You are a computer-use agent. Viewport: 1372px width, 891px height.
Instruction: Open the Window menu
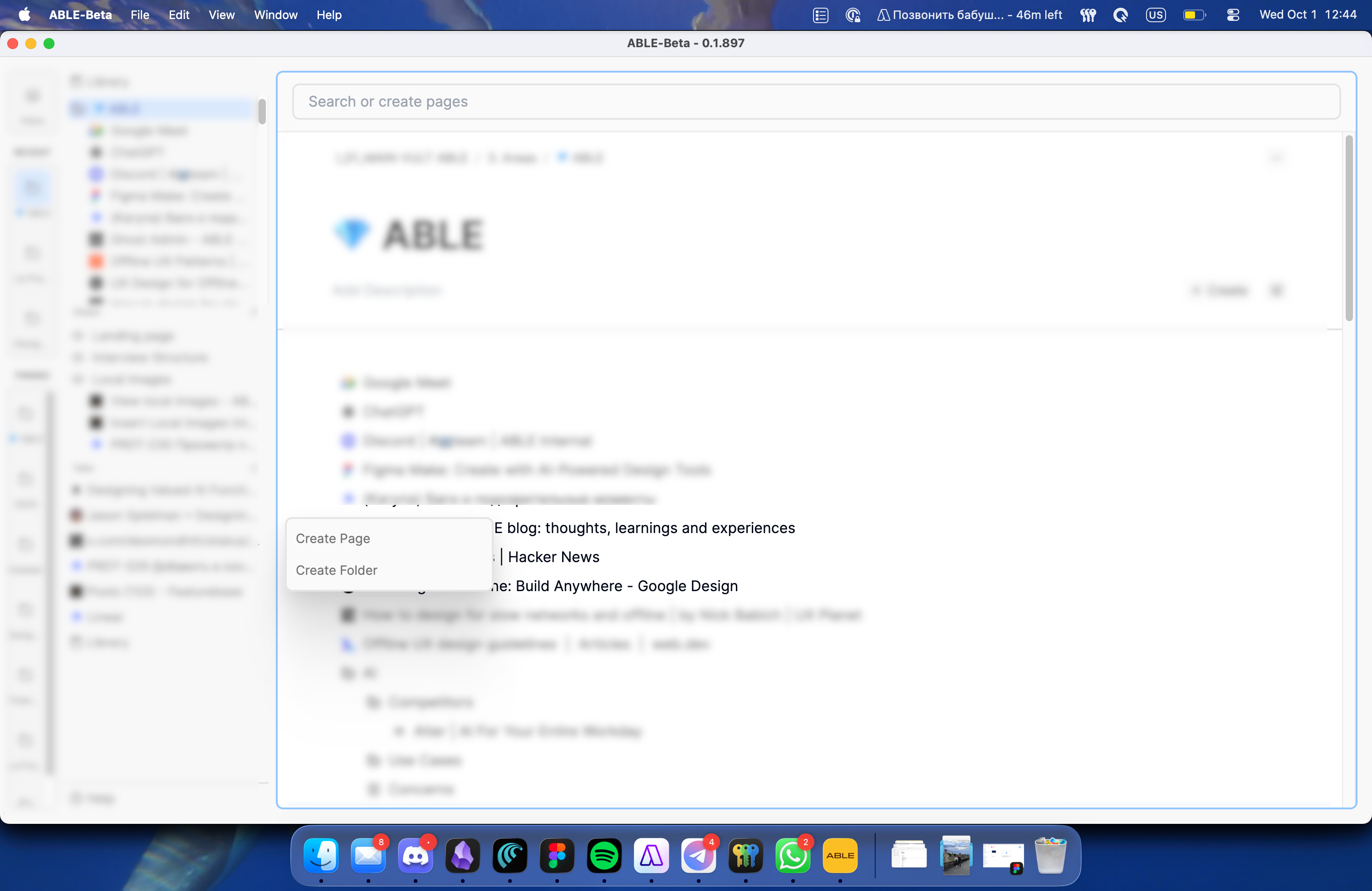tap(275, 15)
